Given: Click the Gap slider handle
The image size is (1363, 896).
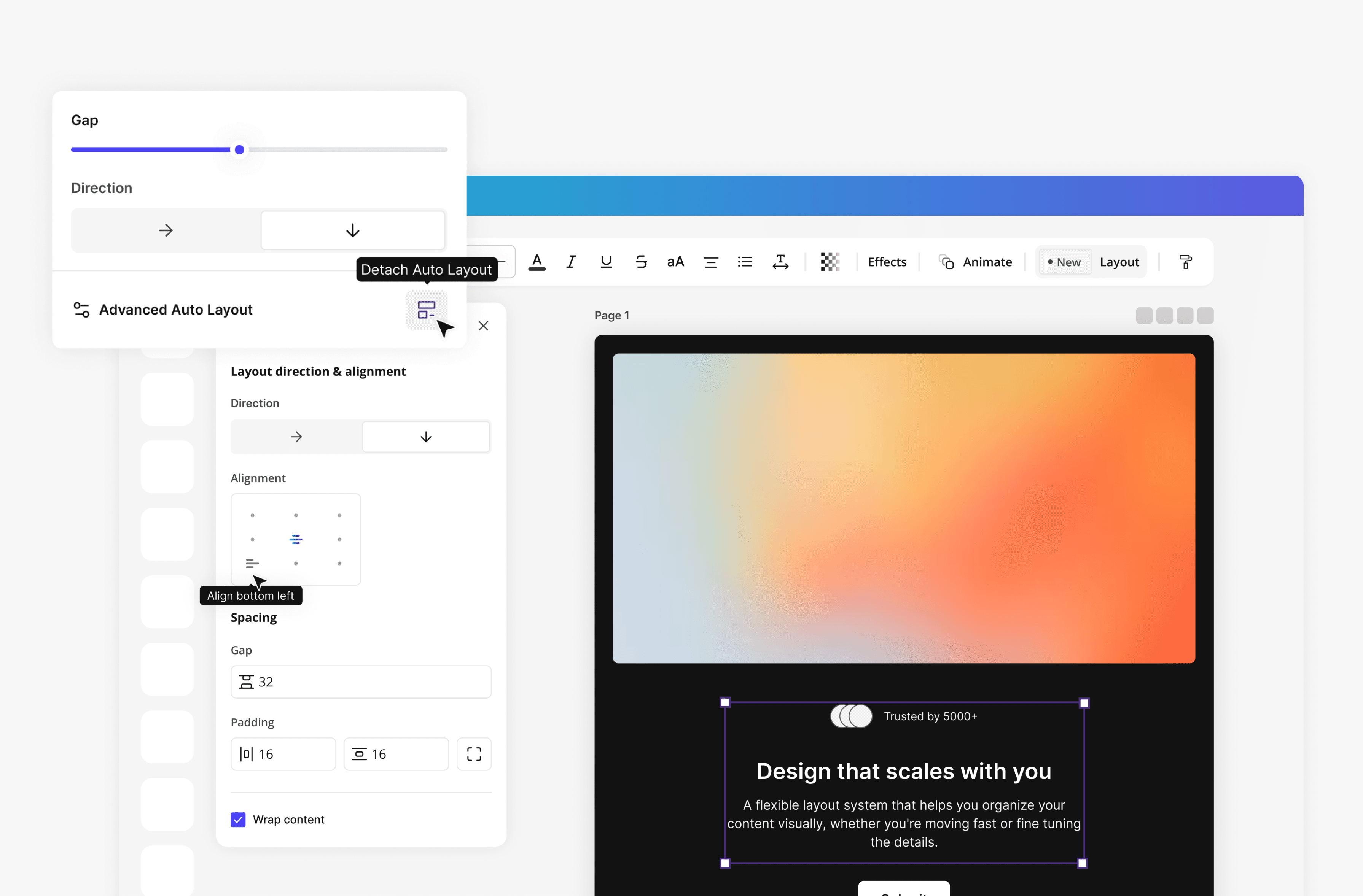Looking at the screenshot, I should [239, 150].
